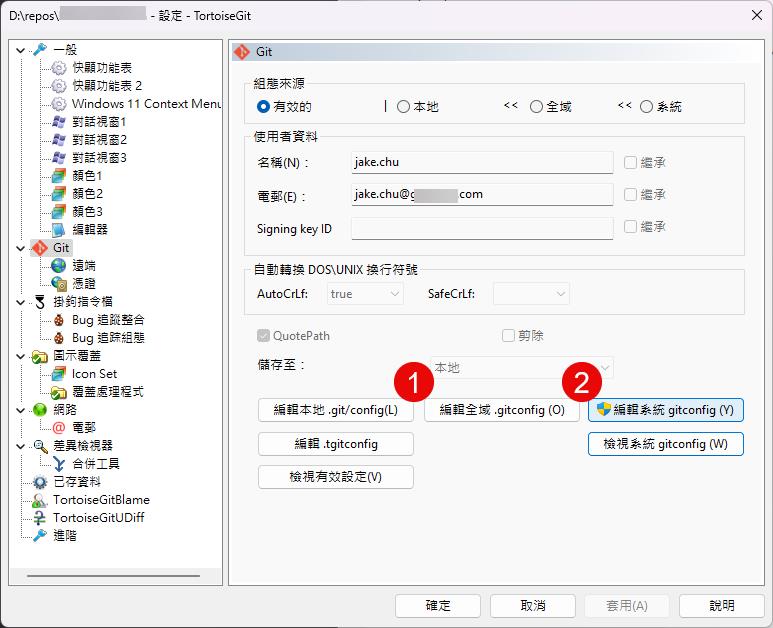Screen dimensions: 773x628
Task: Toggle 繼承 checkbox next to Signing key ID
Action: pyautogui.click(x=631, y=226)
